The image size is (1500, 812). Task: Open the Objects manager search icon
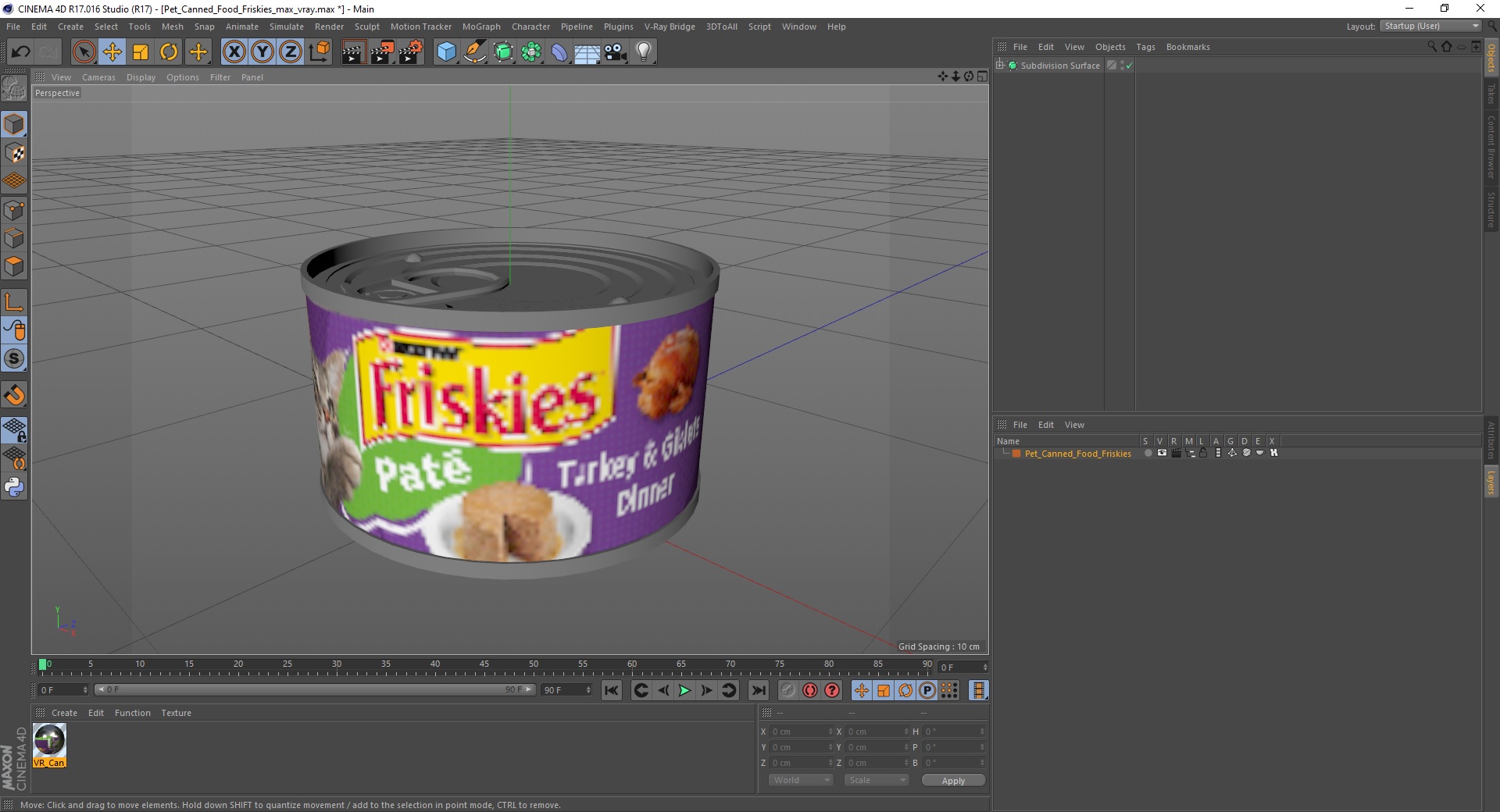click(1432, 47)
